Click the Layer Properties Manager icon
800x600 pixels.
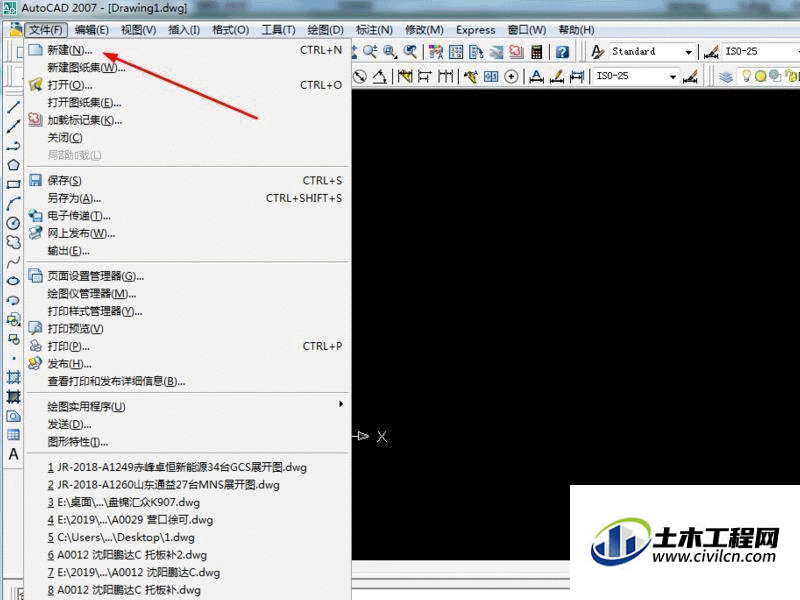tap(726, 77)
